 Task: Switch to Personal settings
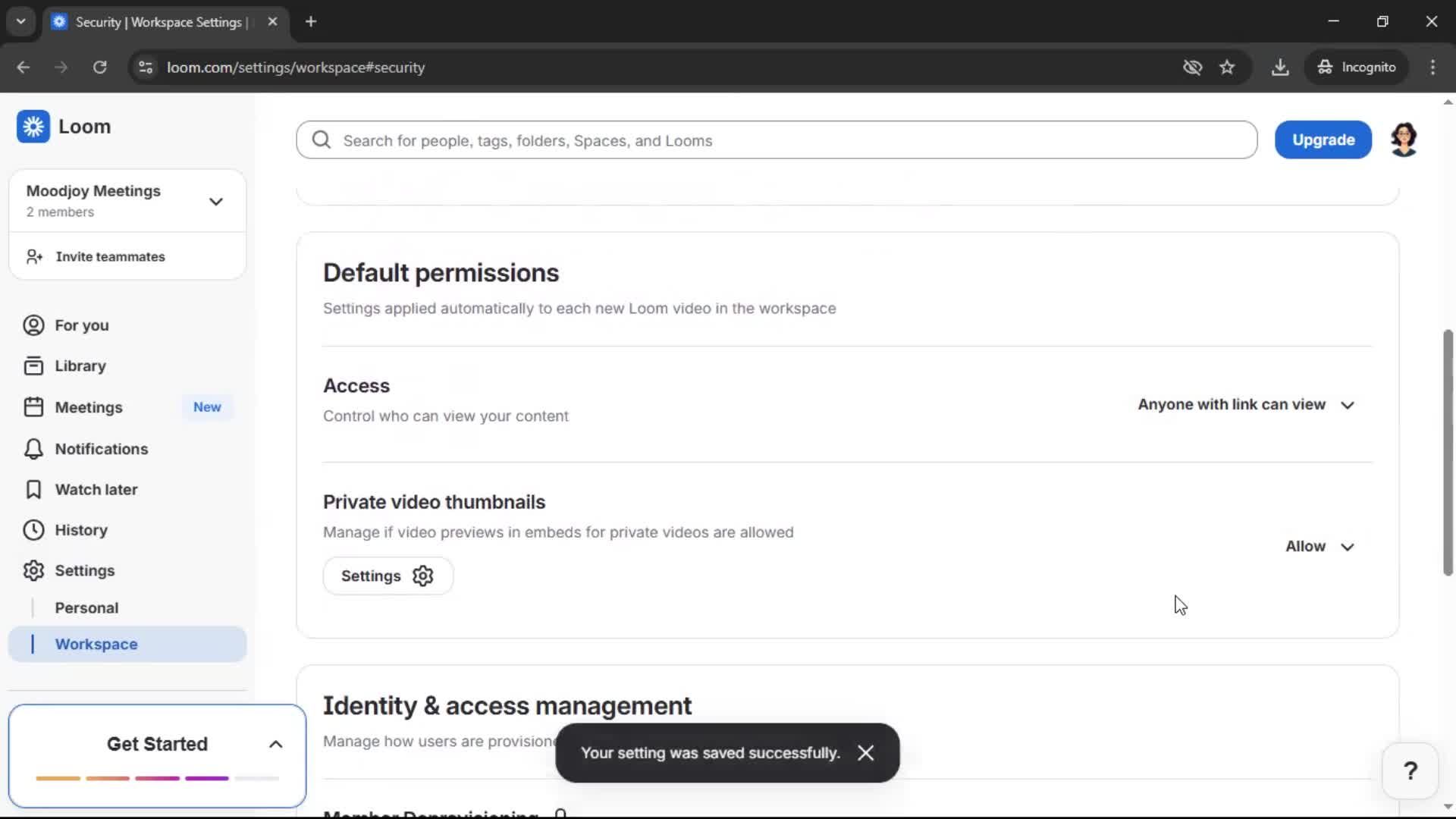86,607
